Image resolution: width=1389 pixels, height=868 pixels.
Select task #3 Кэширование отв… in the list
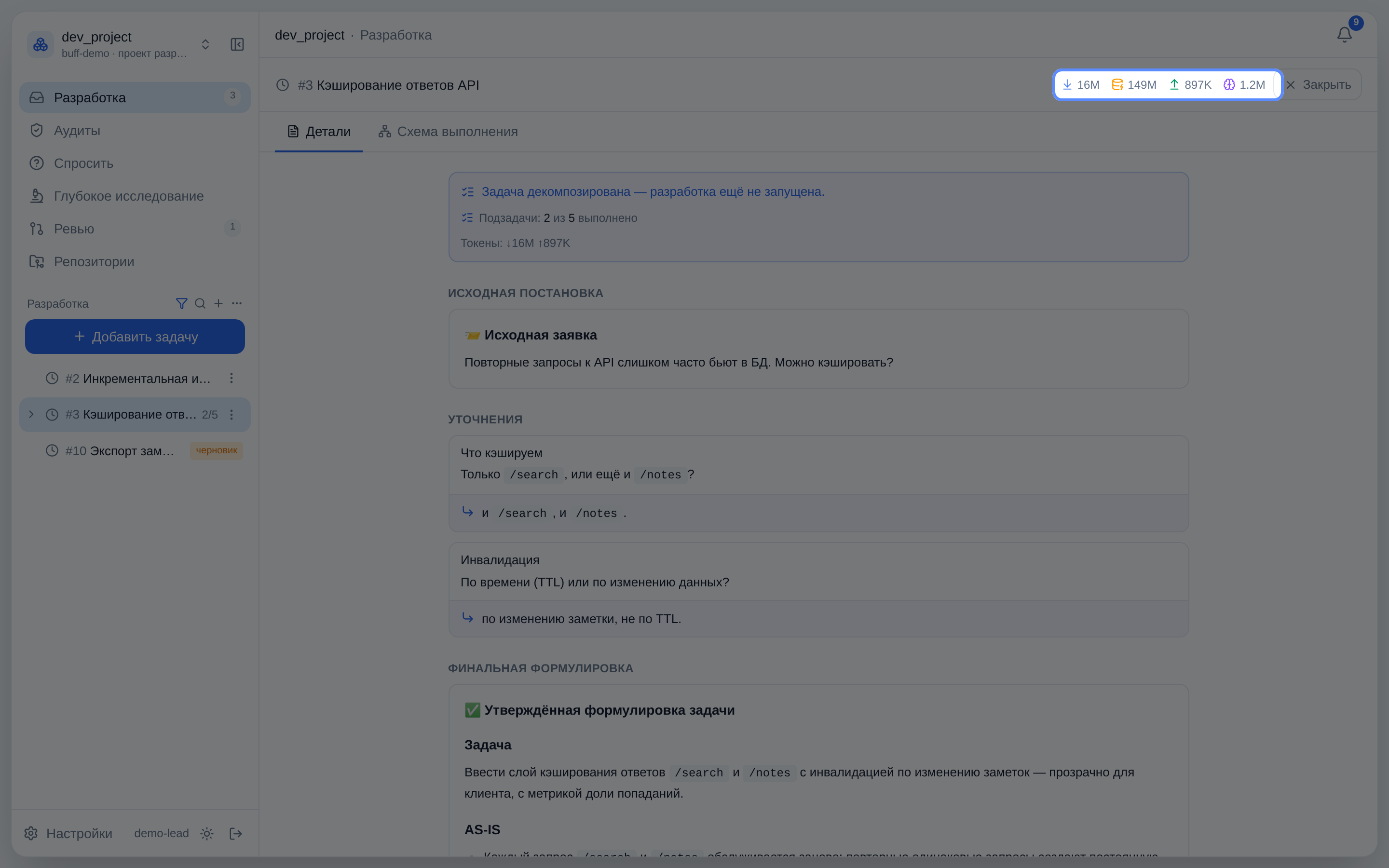pyautogui.click(x=135, y=415)
